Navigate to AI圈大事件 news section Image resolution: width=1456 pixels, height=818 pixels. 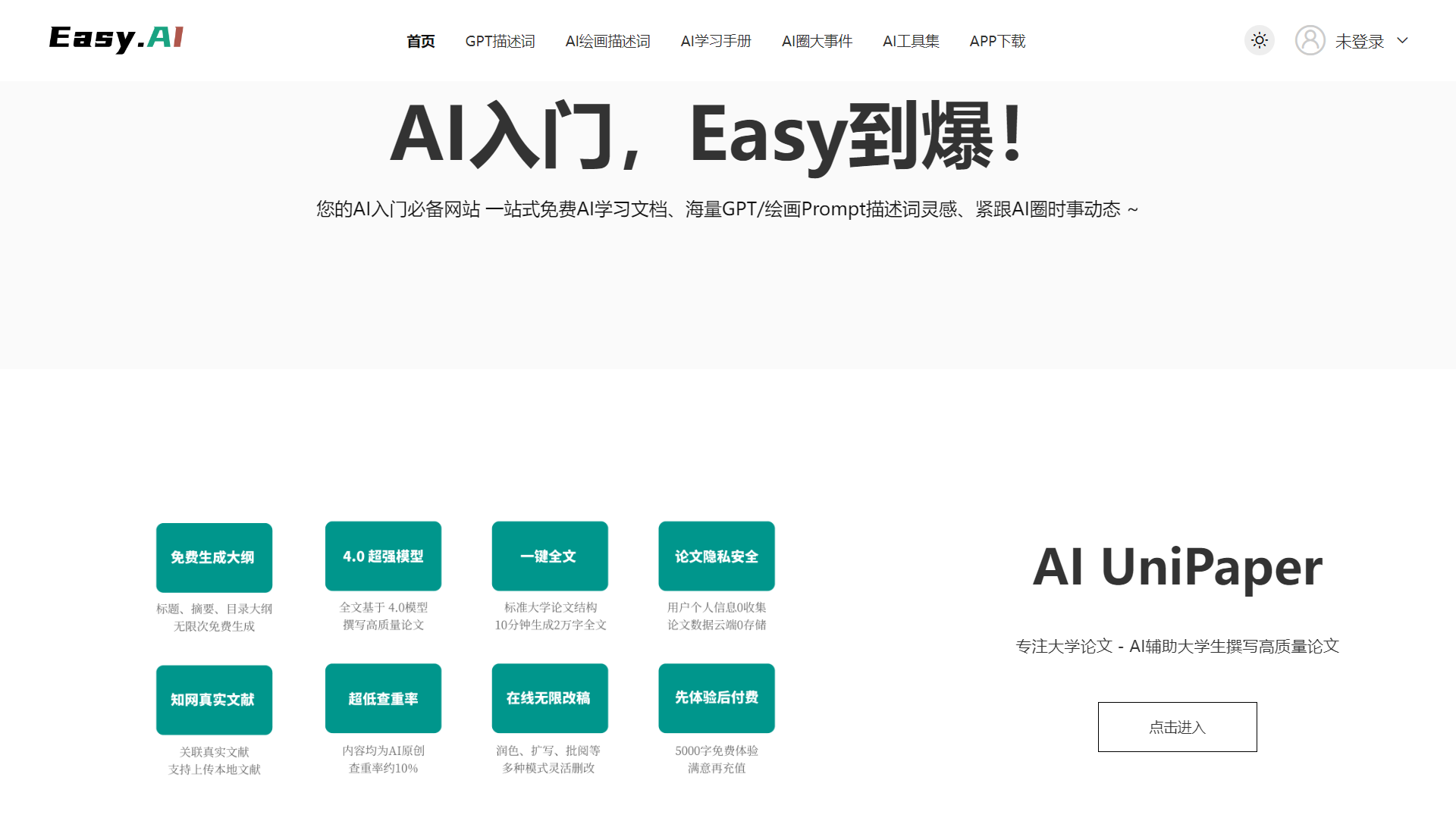point(817,41)
